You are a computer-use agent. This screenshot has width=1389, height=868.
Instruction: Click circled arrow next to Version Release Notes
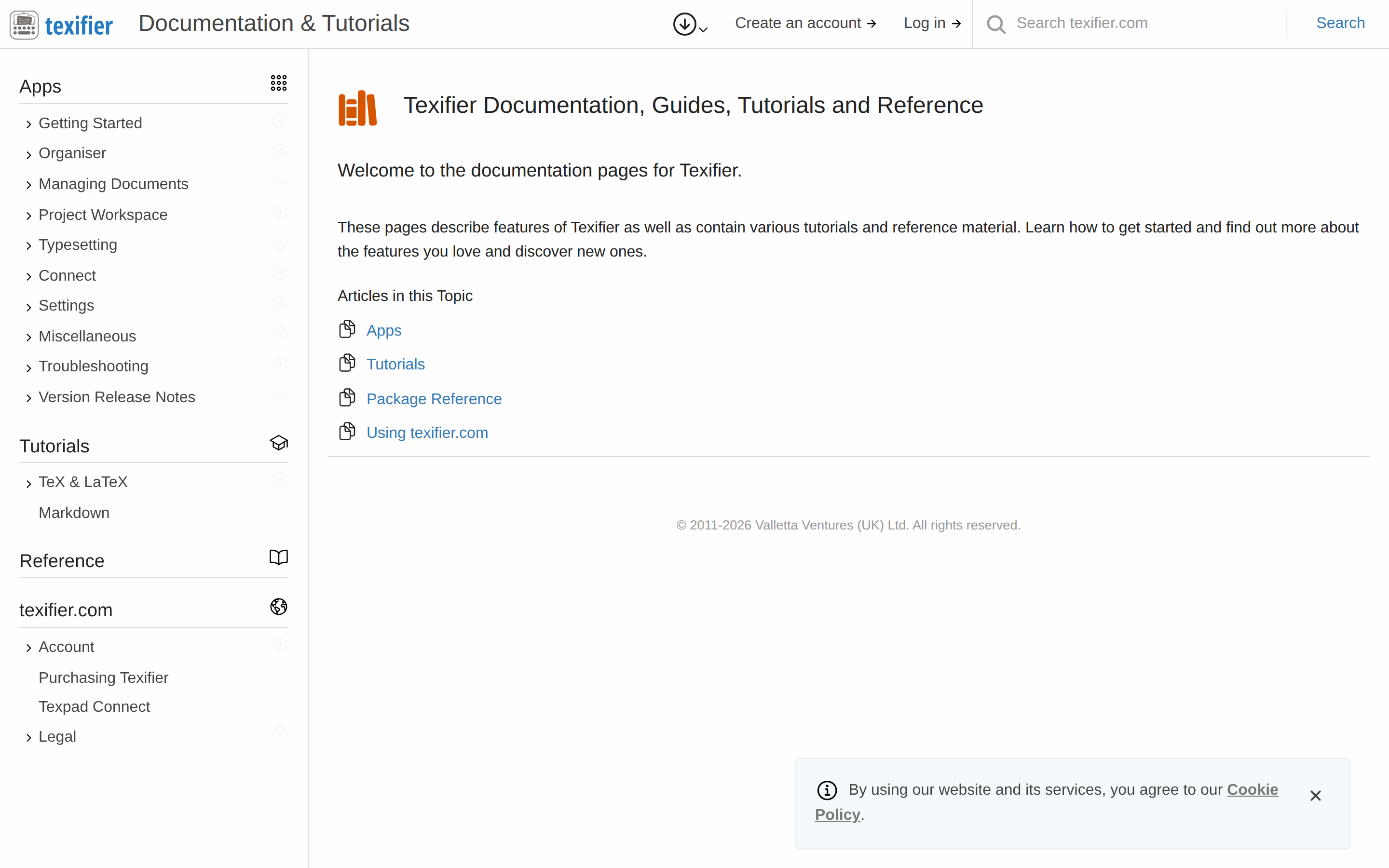click(280, 394)
